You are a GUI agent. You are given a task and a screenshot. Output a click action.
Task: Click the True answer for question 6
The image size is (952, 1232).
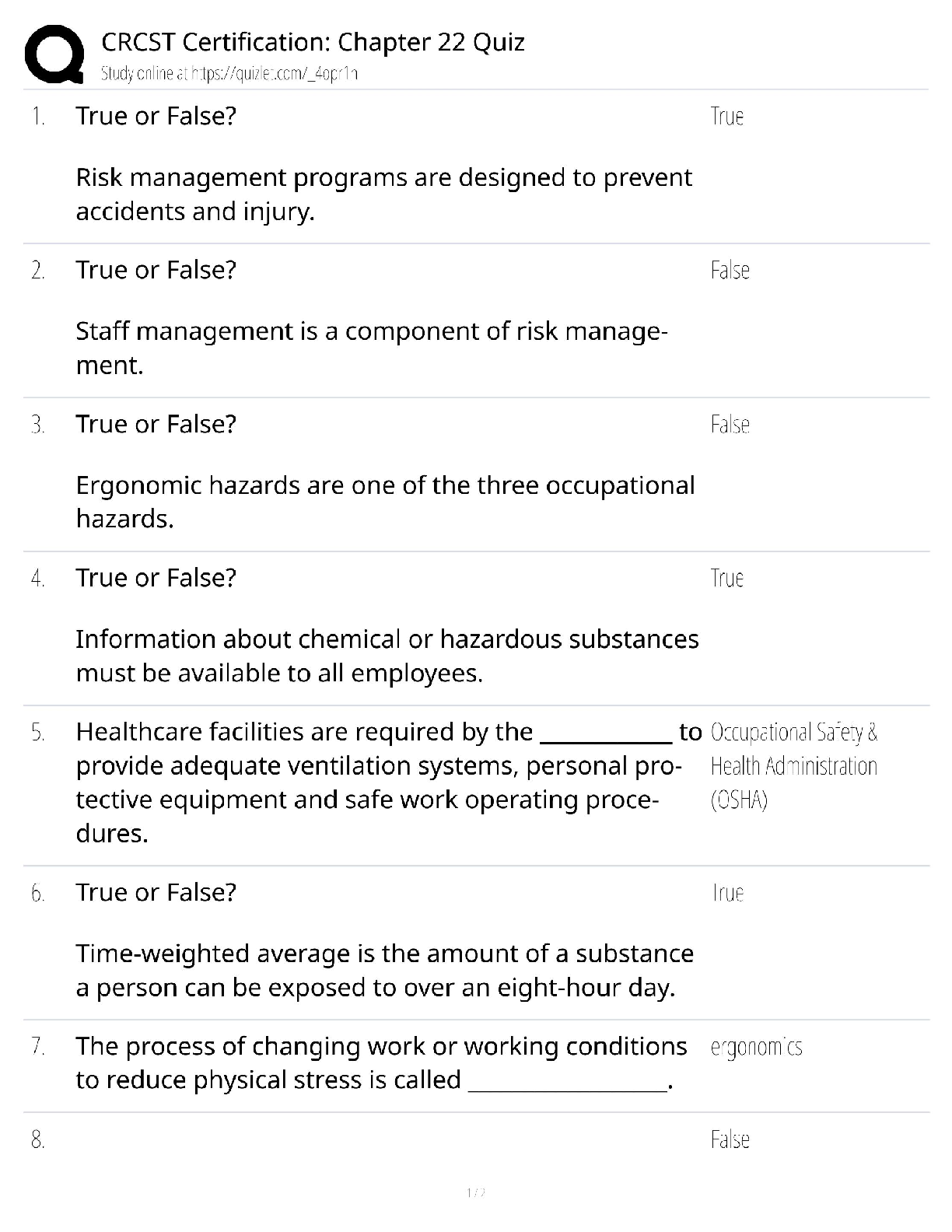(727, 893)
